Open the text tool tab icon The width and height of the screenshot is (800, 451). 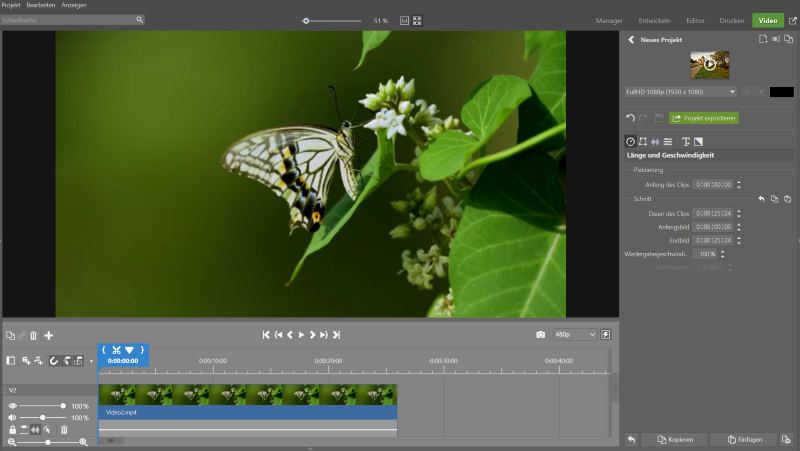pos(686,141)
